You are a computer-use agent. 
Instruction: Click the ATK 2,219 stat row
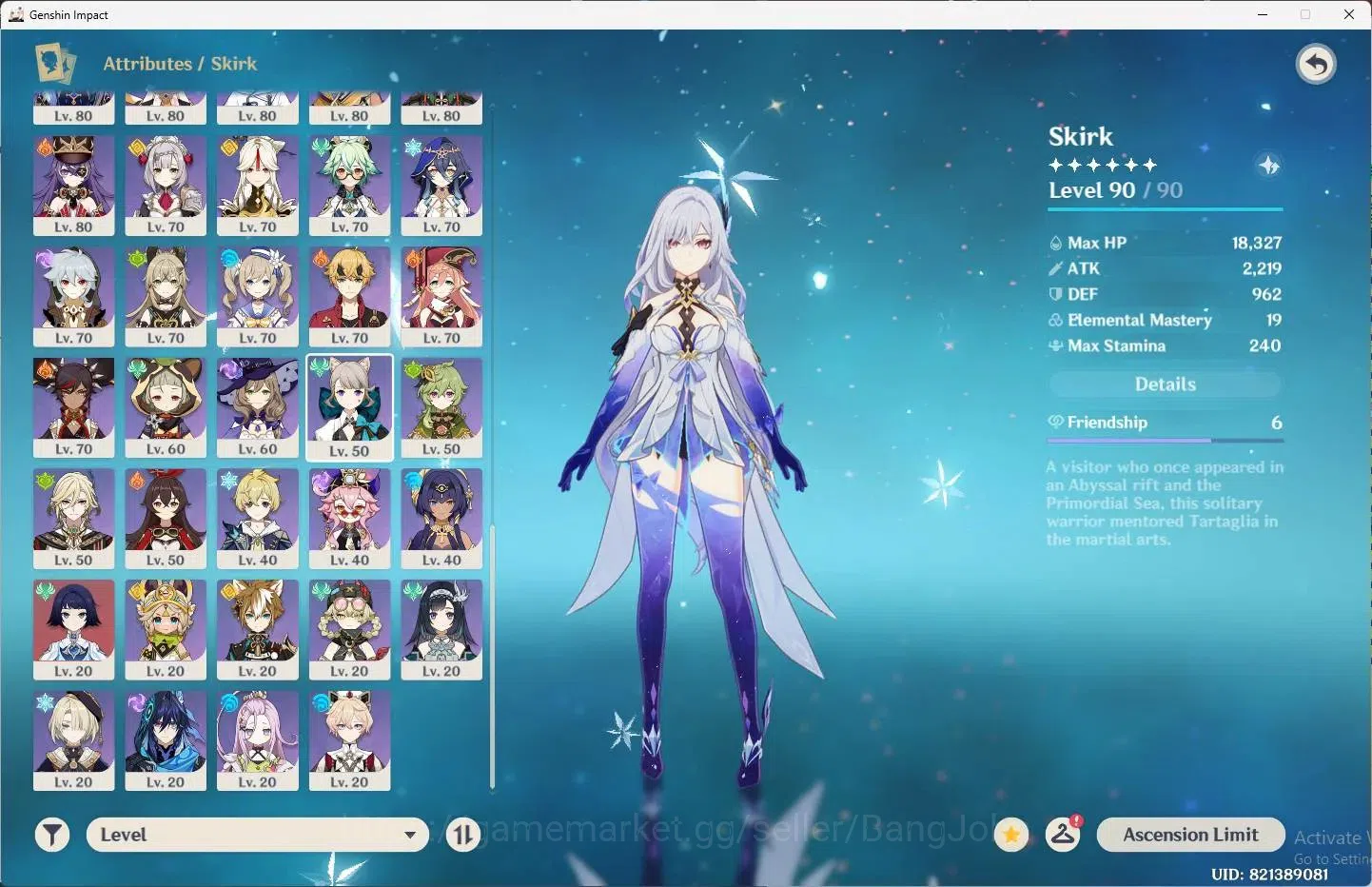point(1166,268)
